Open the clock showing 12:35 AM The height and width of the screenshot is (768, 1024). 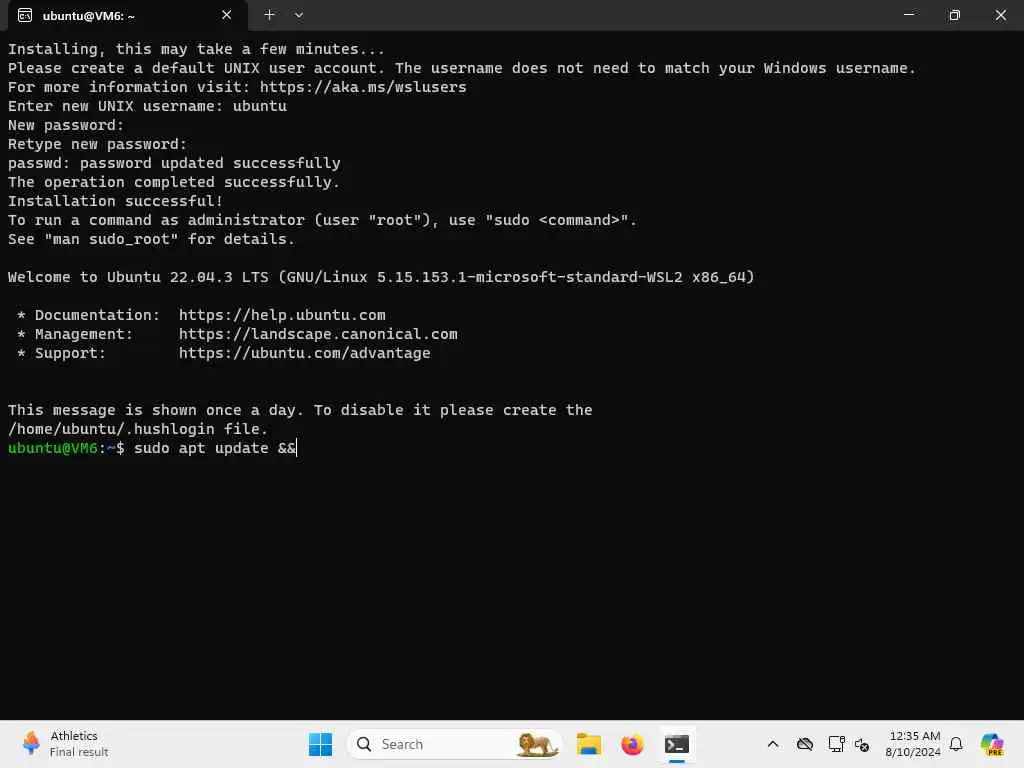tap(913, 744)
